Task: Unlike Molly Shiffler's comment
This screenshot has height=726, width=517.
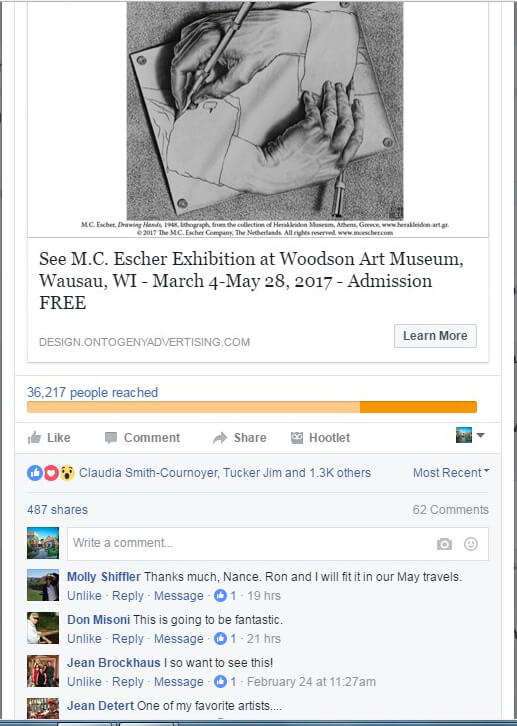Action: pos(84,595)
